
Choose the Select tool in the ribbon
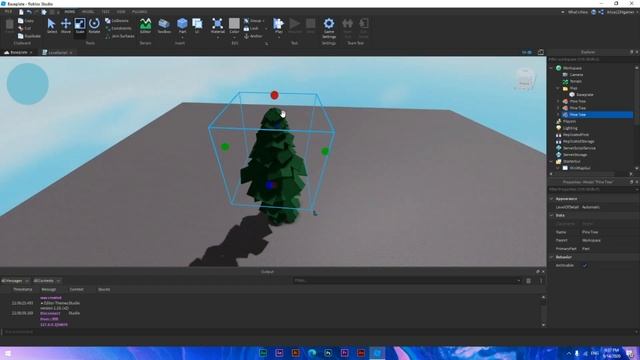[52, 26]
